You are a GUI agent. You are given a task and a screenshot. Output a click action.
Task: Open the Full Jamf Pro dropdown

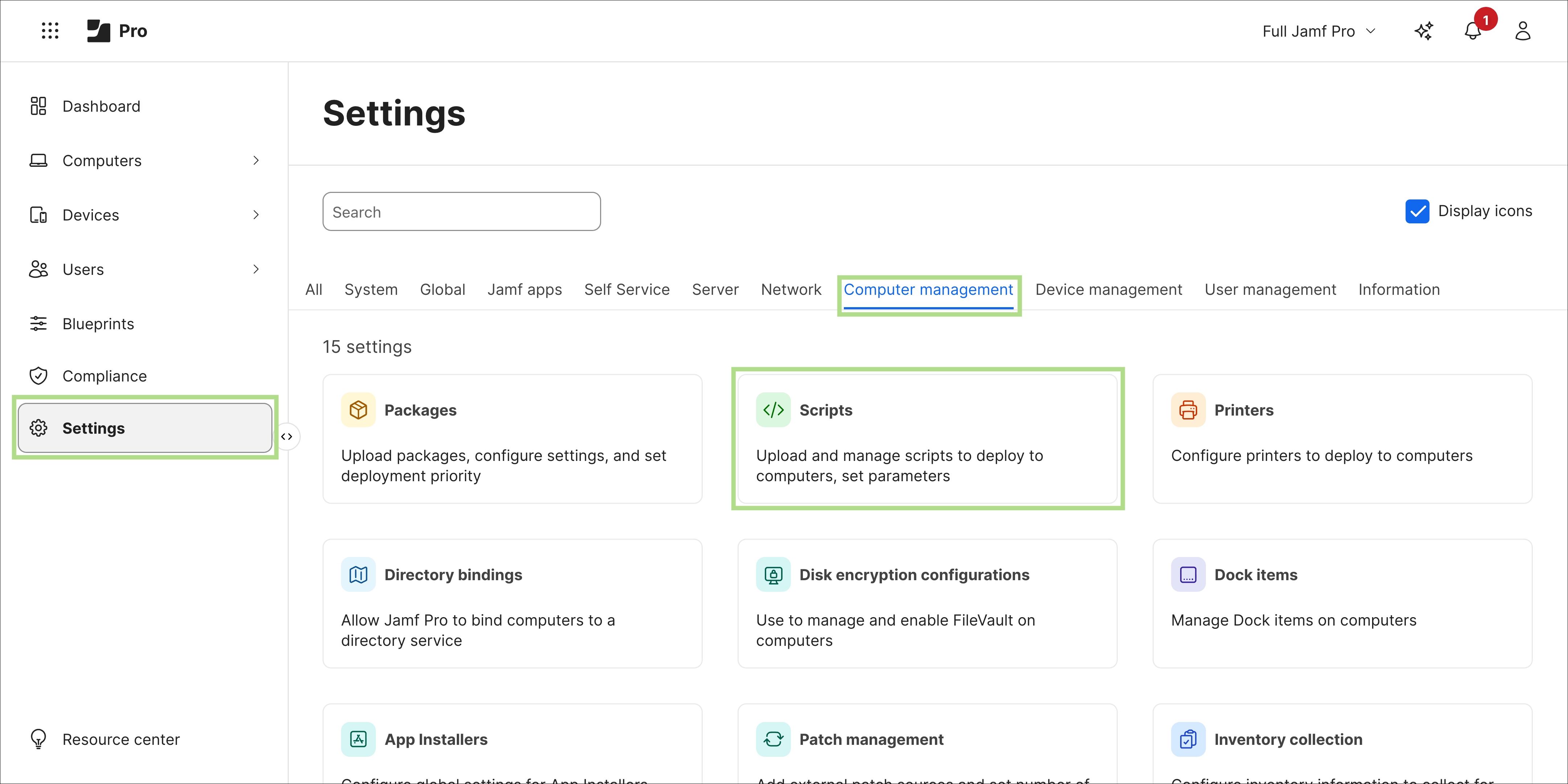1319,31
